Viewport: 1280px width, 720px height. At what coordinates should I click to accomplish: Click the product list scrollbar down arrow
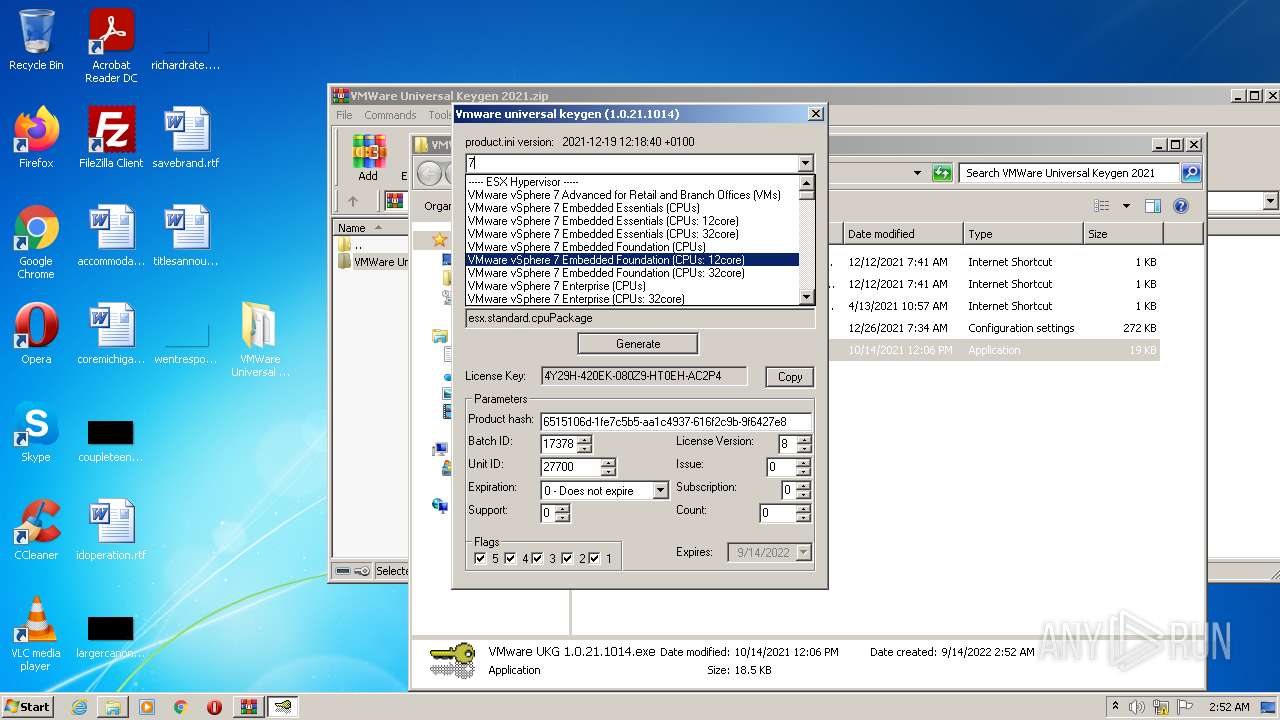(807, 298)
